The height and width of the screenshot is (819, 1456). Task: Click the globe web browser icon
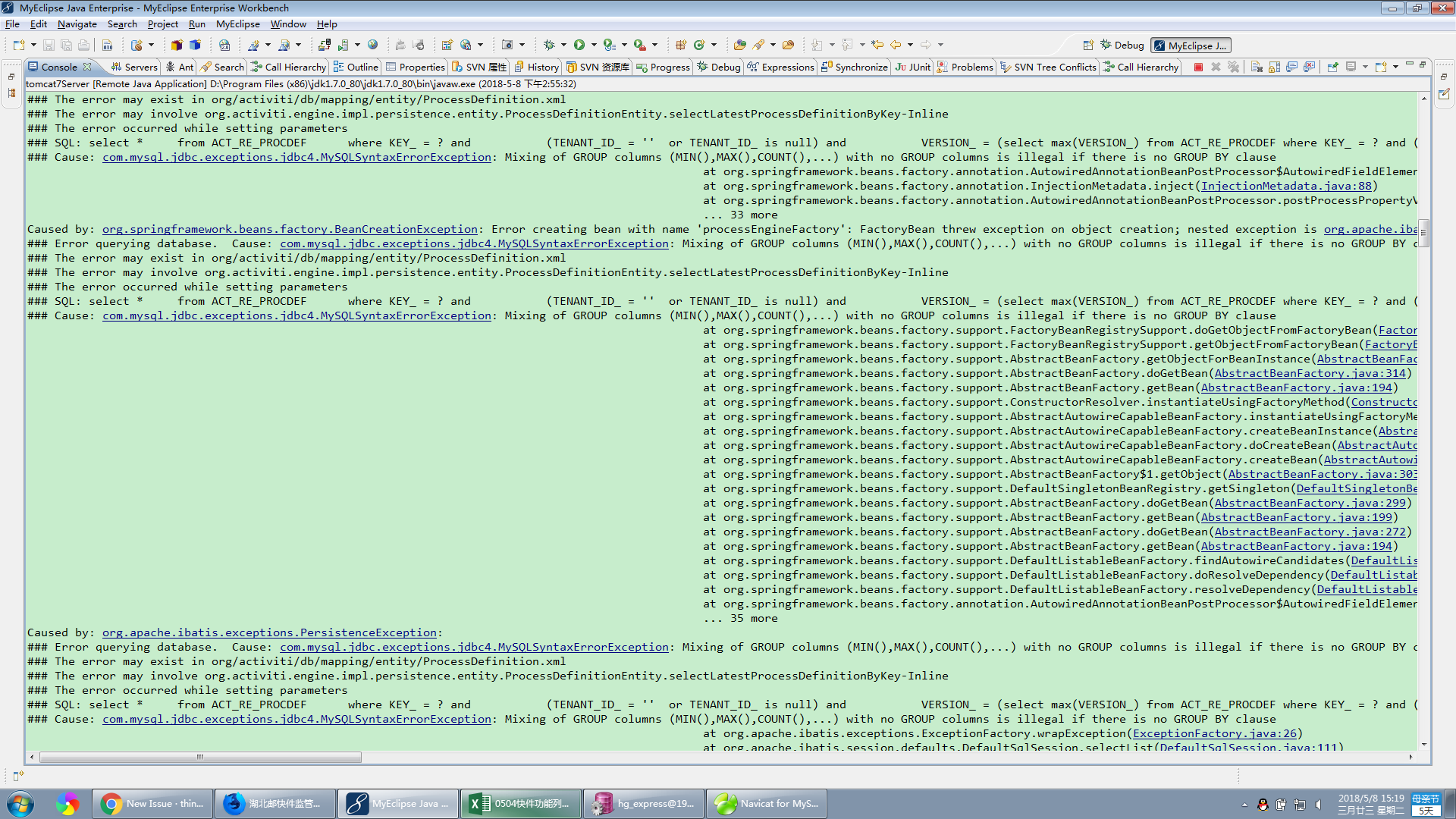372,45
